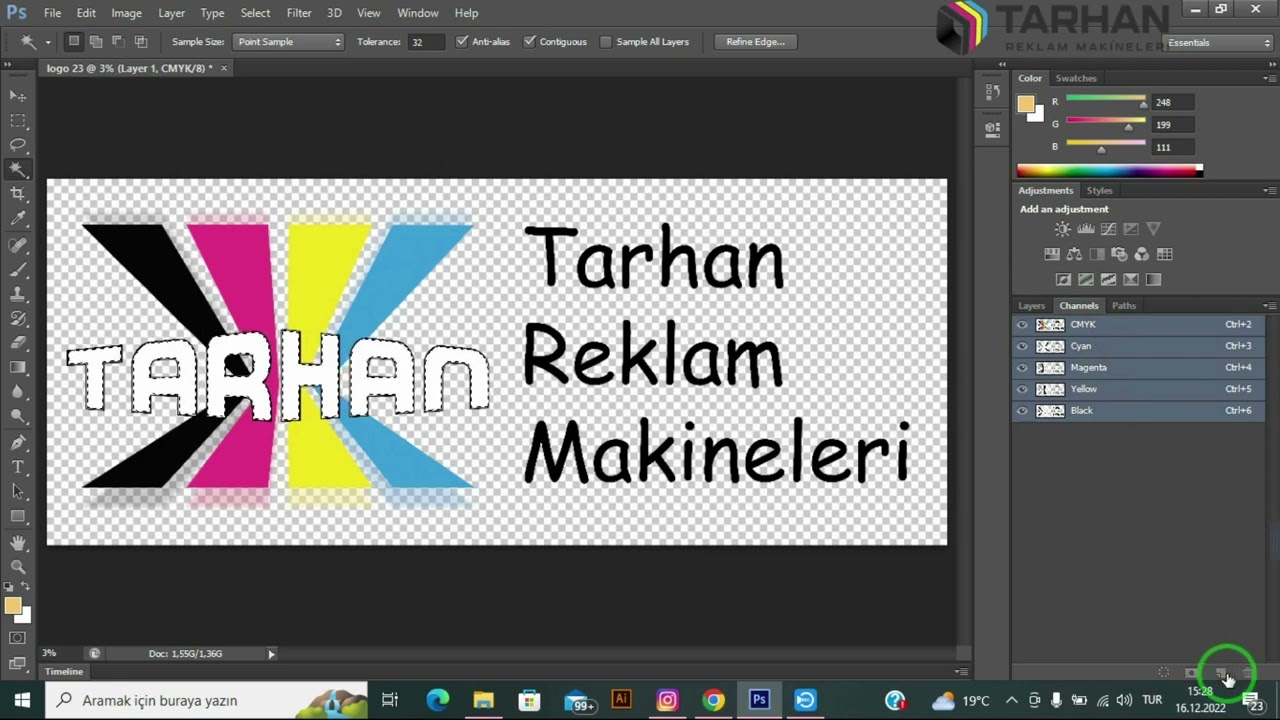The height and width of the screenshot is (720, 1280).
Task: Switch to the Swatches tab
Action: click(1076, 78)
